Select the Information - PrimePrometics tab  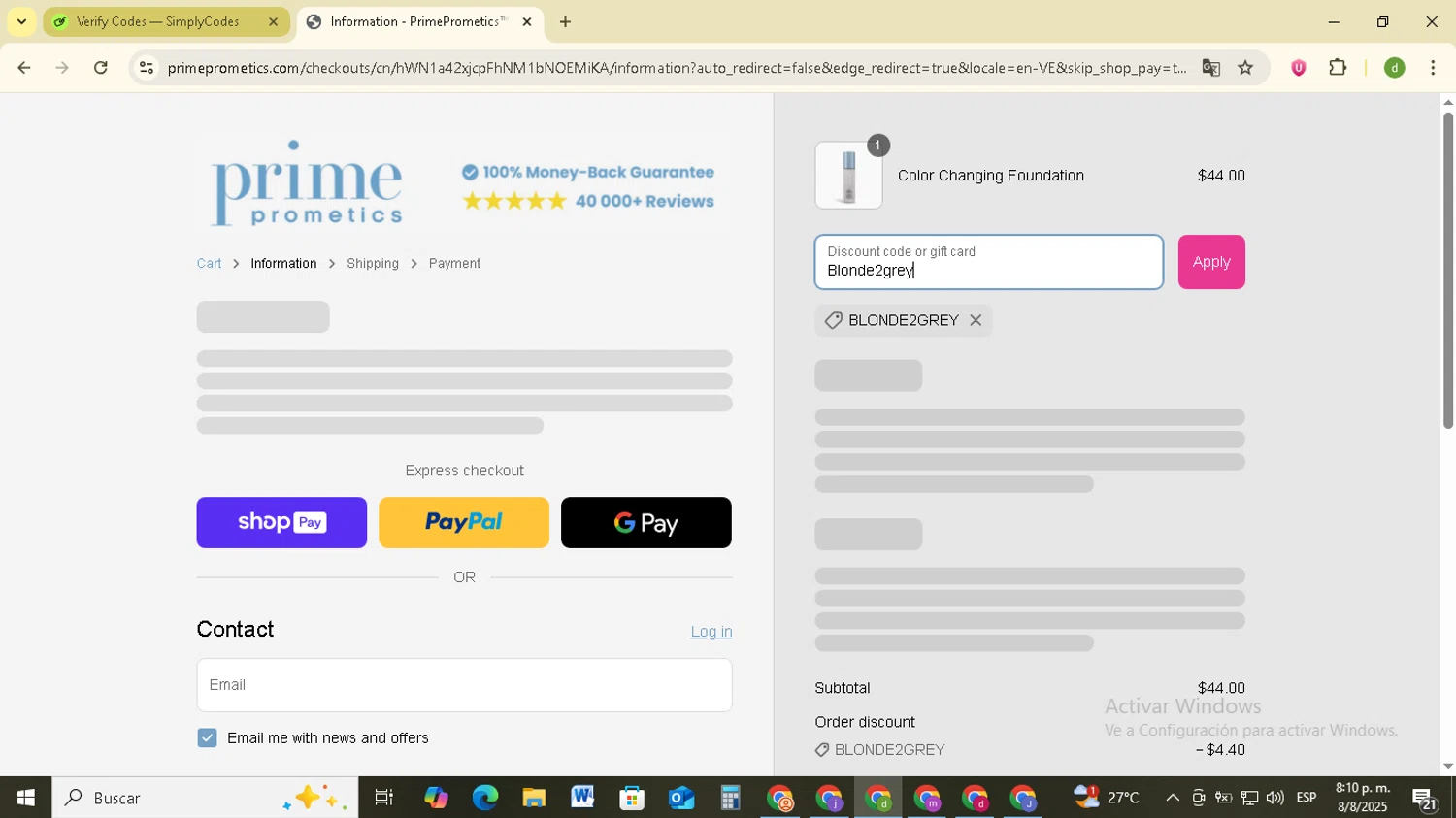[x=419, y=21]
